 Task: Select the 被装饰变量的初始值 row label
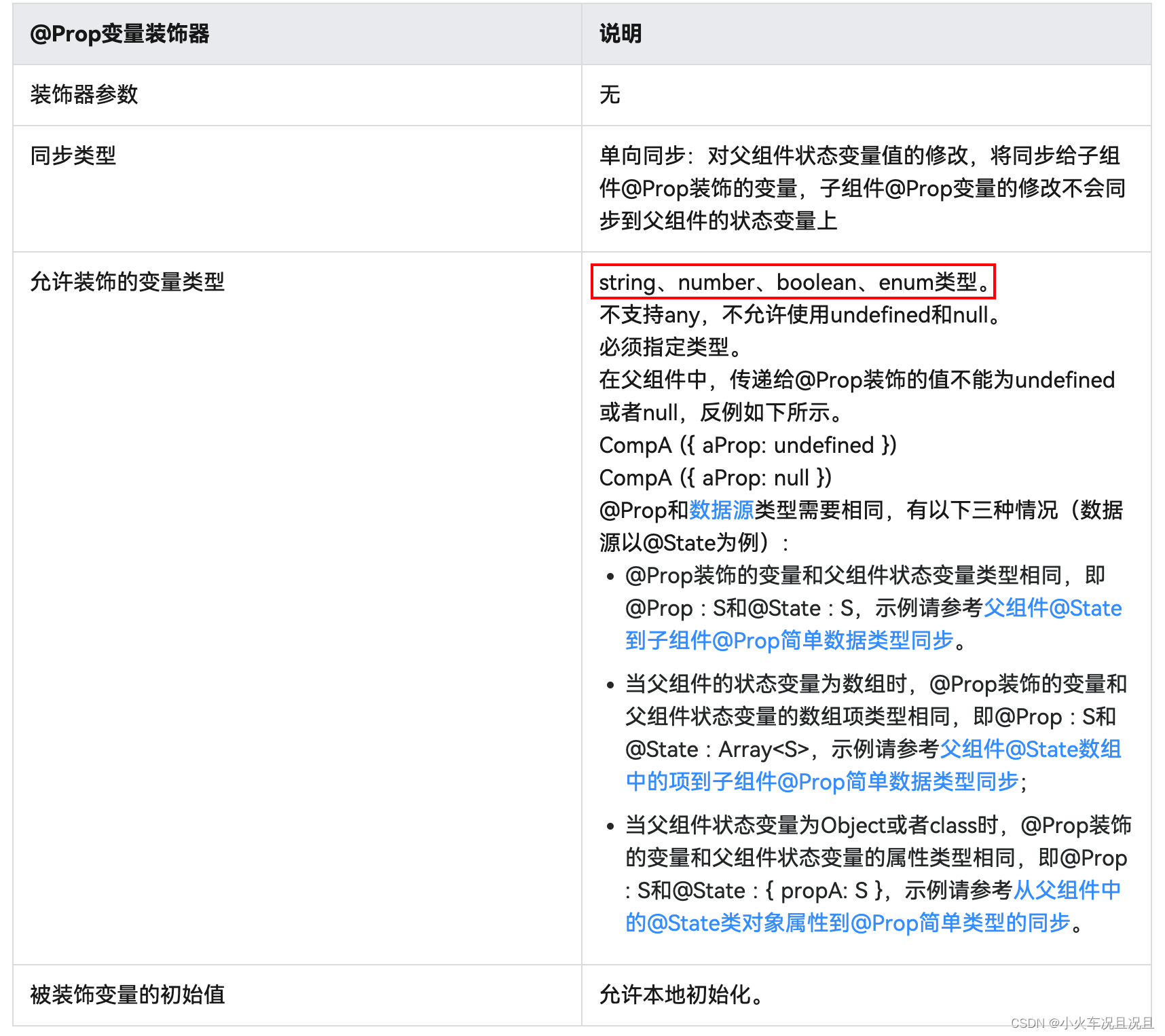(x=128, y=995)
